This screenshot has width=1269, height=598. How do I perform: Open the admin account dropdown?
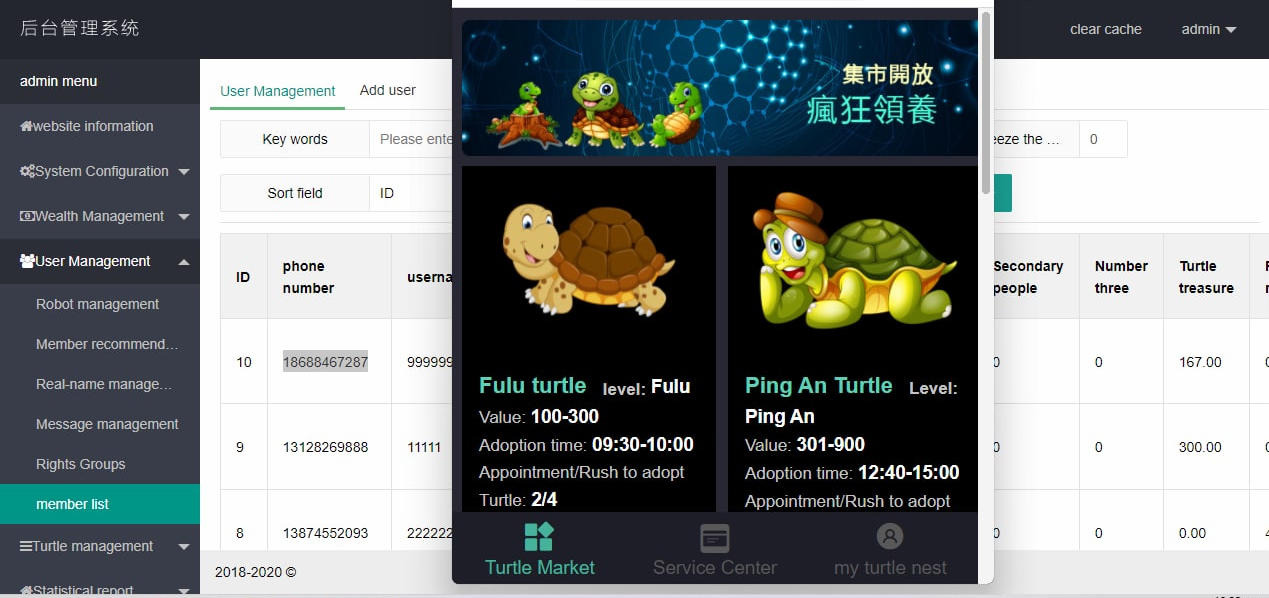1207,29
